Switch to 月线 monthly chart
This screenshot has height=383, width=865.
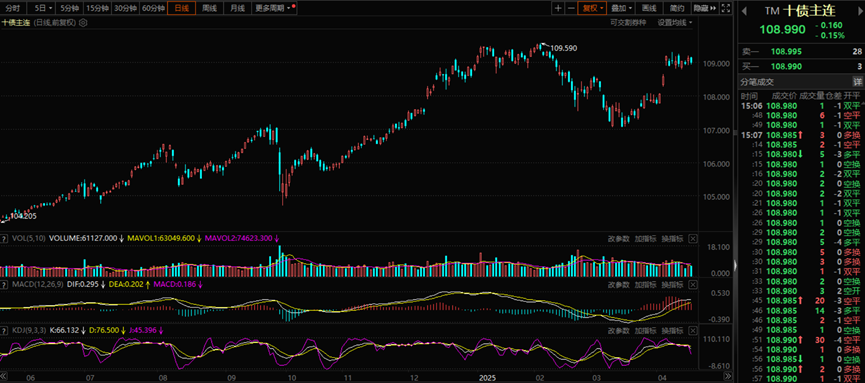pos(237,8)
